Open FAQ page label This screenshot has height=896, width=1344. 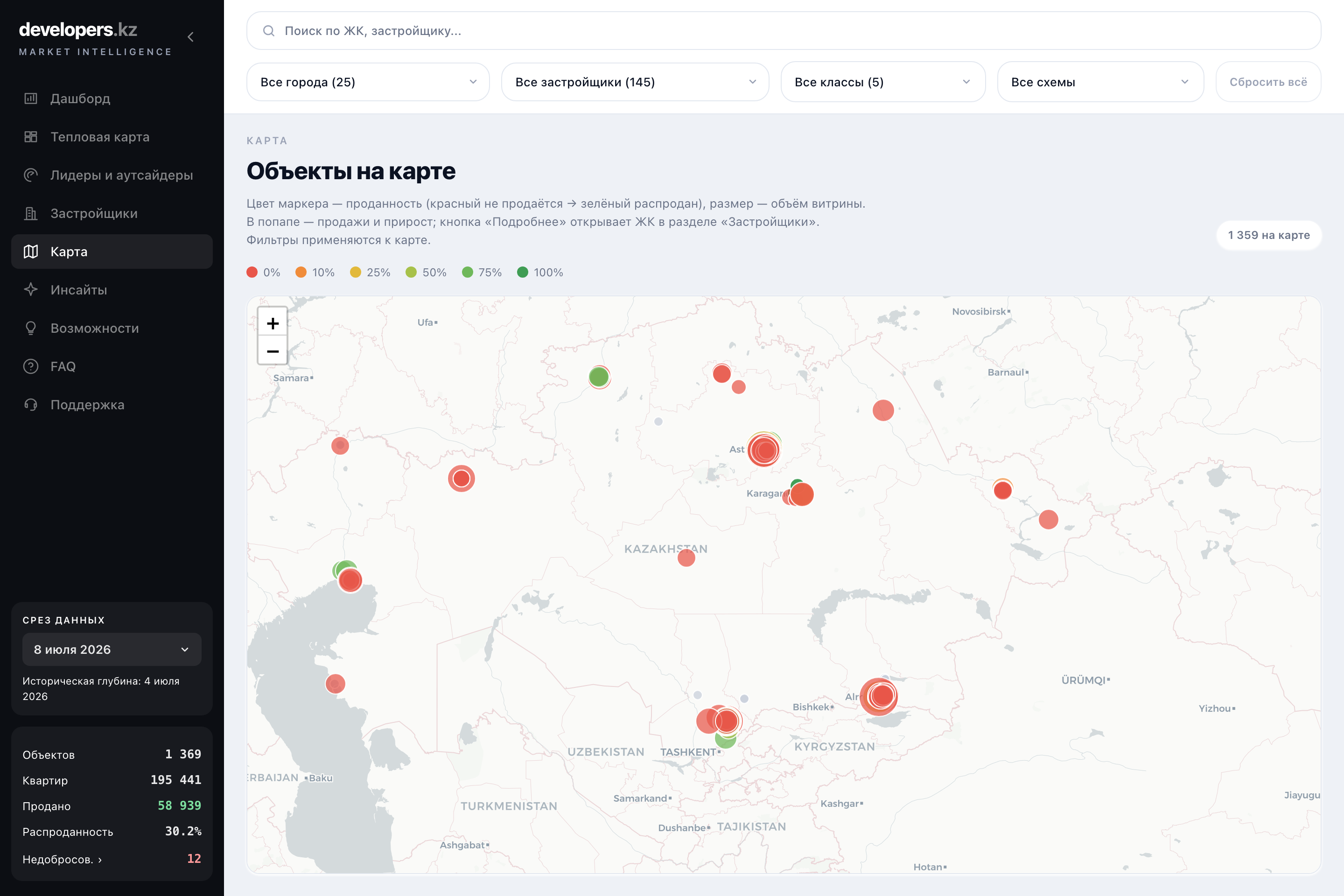(x=63, y=366)
